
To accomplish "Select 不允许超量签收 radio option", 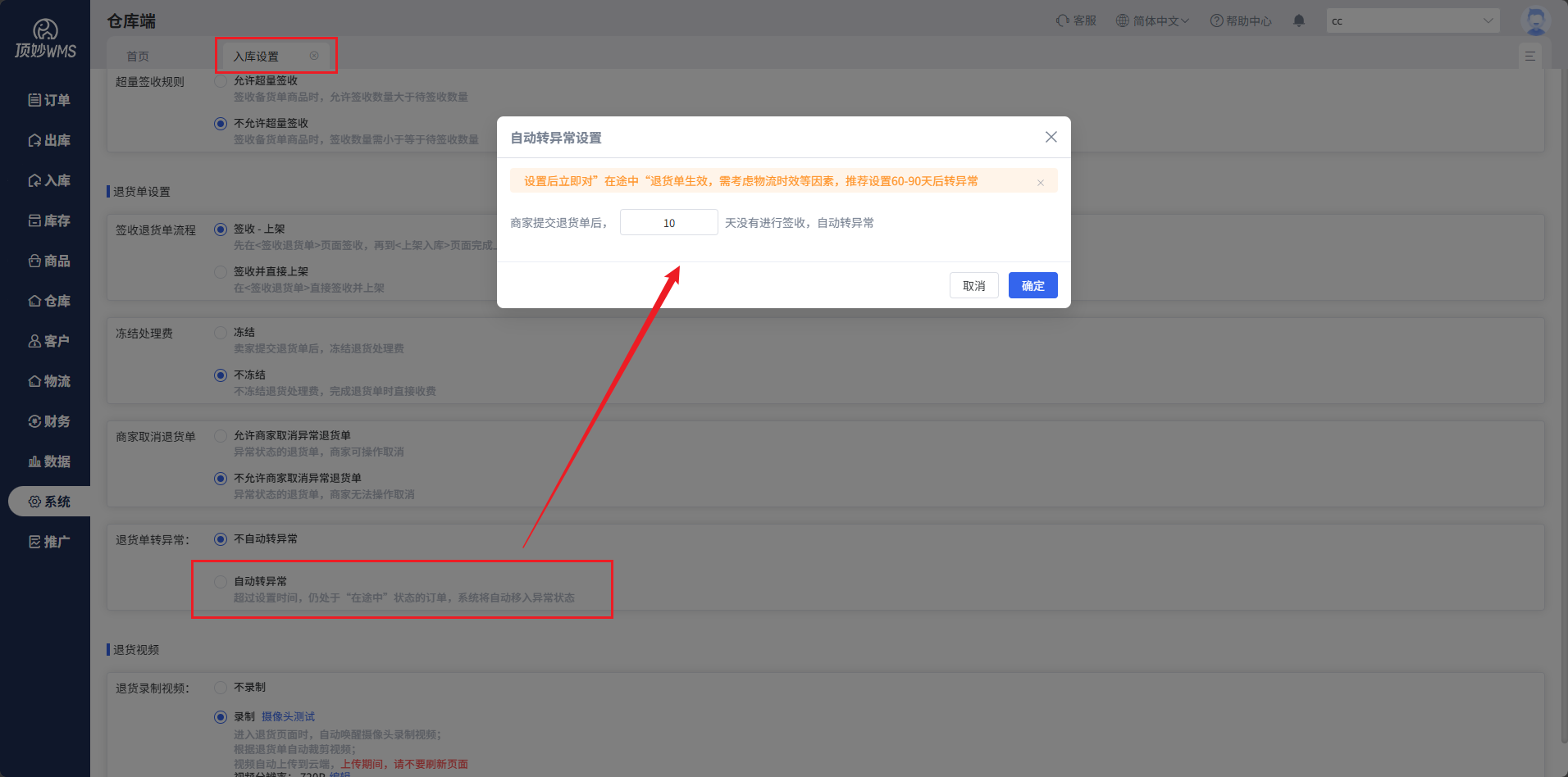I will pyautogui.click(x=221, y=124).
